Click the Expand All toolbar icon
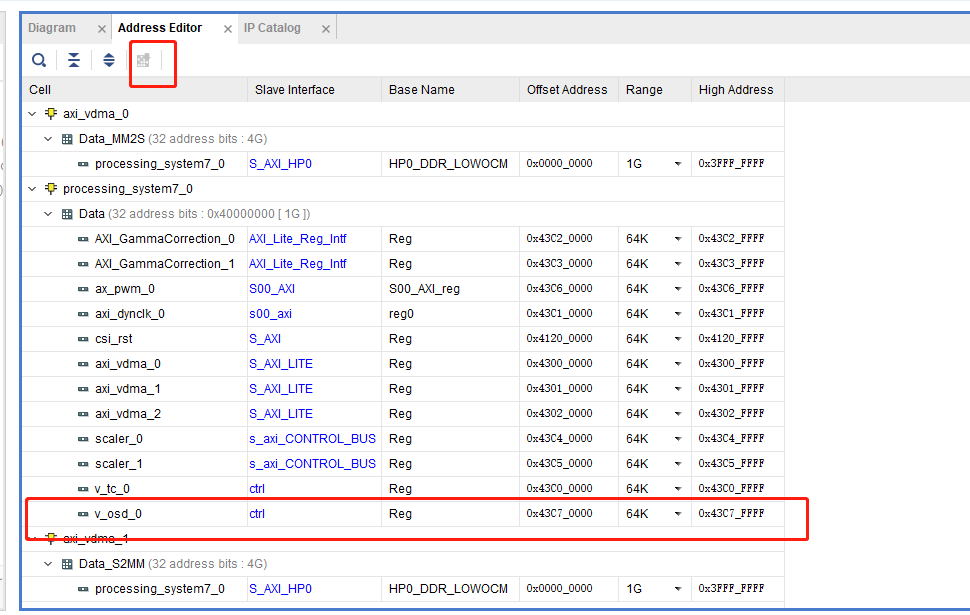Viewport: 970px width, 615px height. pyautogui.click(x=109, y=60)
